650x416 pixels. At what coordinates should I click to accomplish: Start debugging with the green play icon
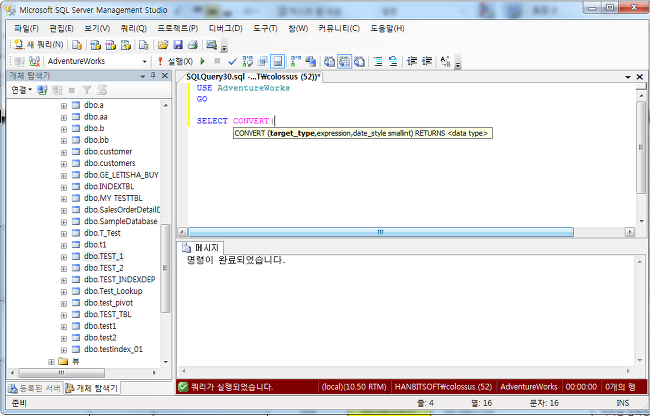click(203, 61)
